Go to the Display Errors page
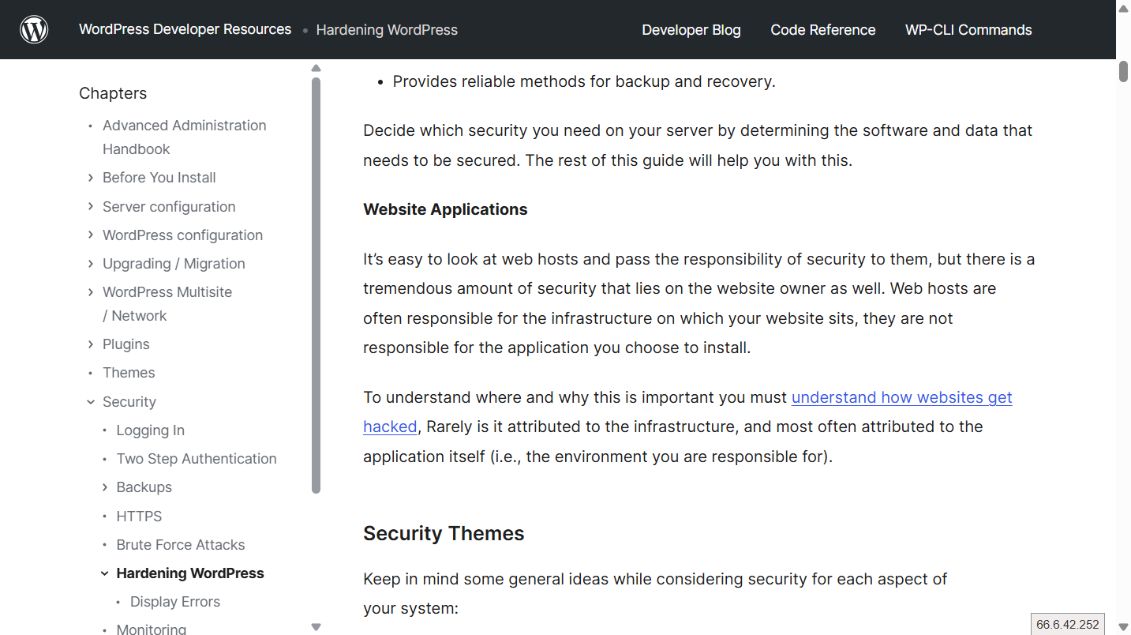The width and height of the screenshot is (1131, 635). pos(175,602)
